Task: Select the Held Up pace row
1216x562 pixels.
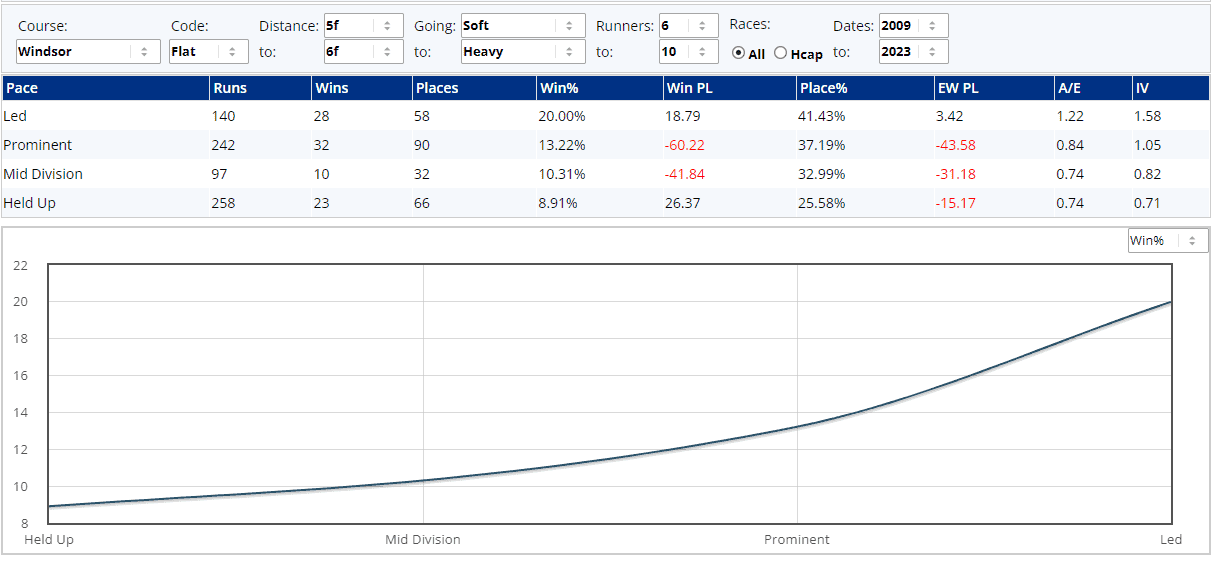Action: [28, 203]
